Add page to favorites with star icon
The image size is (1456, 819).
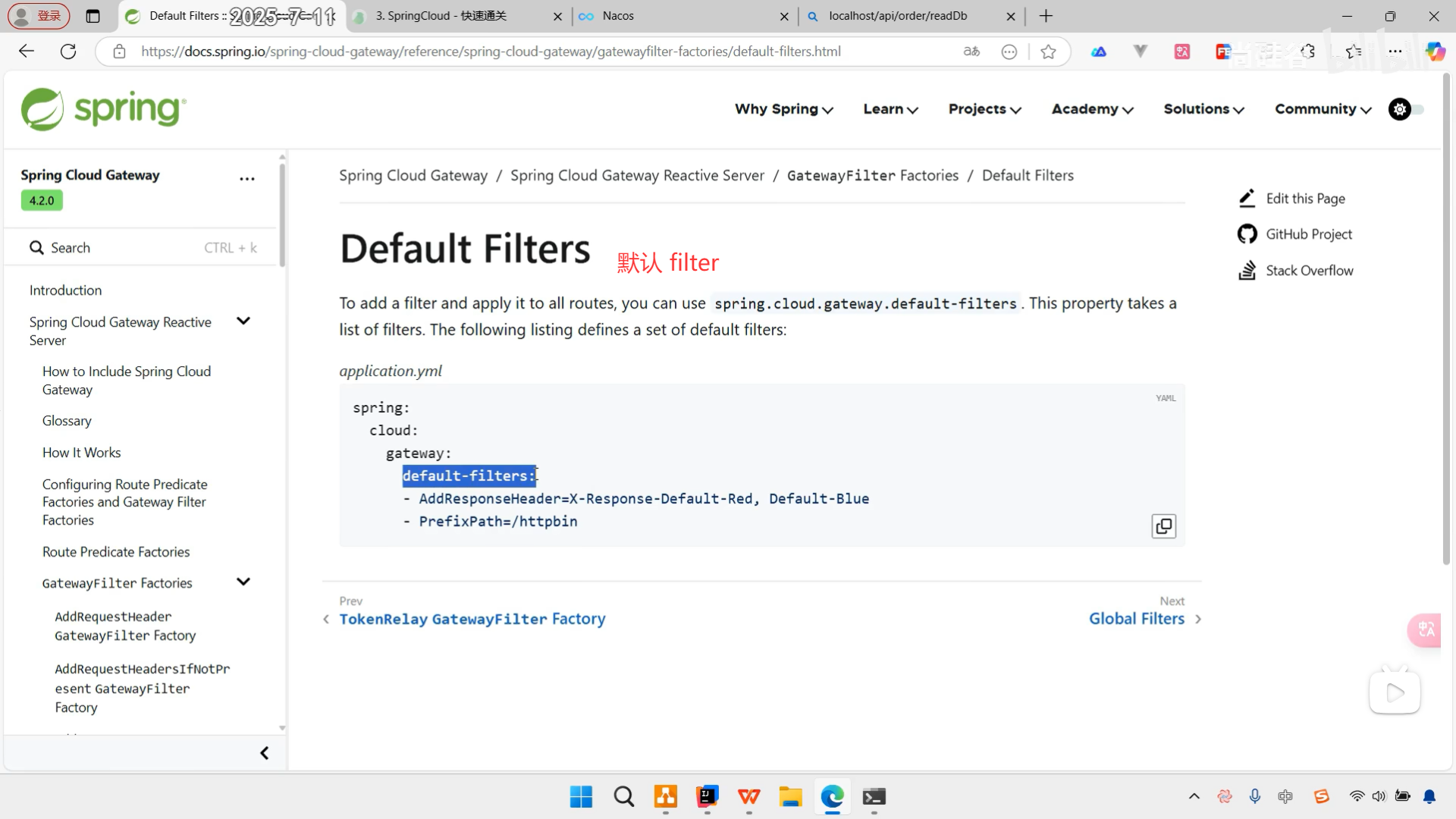(1048, 52)
